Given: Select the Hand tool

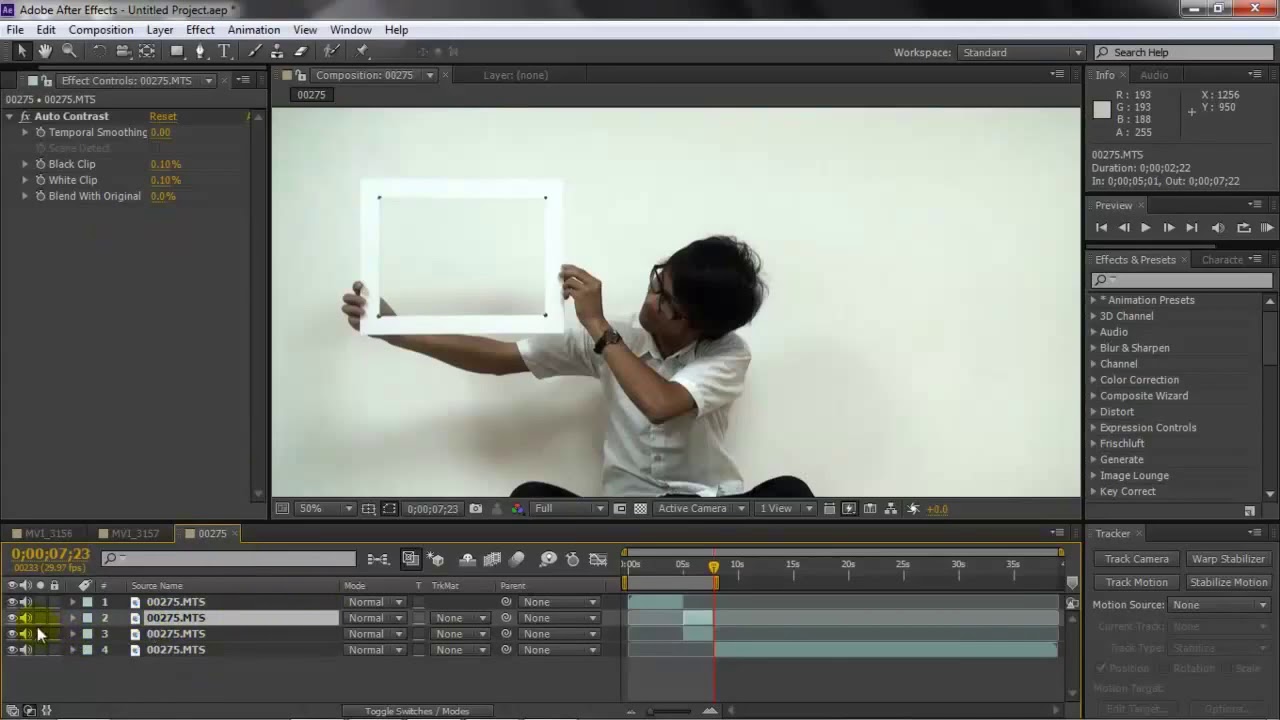Looking at the screenshot, I should (45, 52).
